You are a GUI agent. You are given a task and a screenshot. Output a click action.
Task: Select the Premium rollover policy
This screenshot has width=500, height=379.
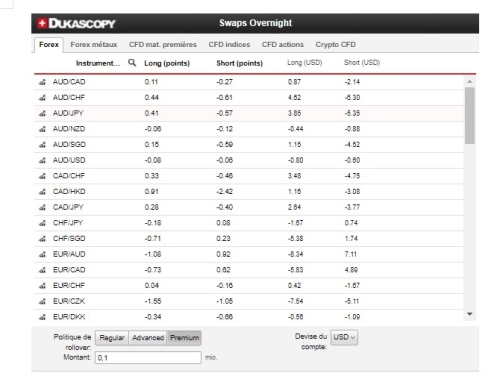[184, 338]
